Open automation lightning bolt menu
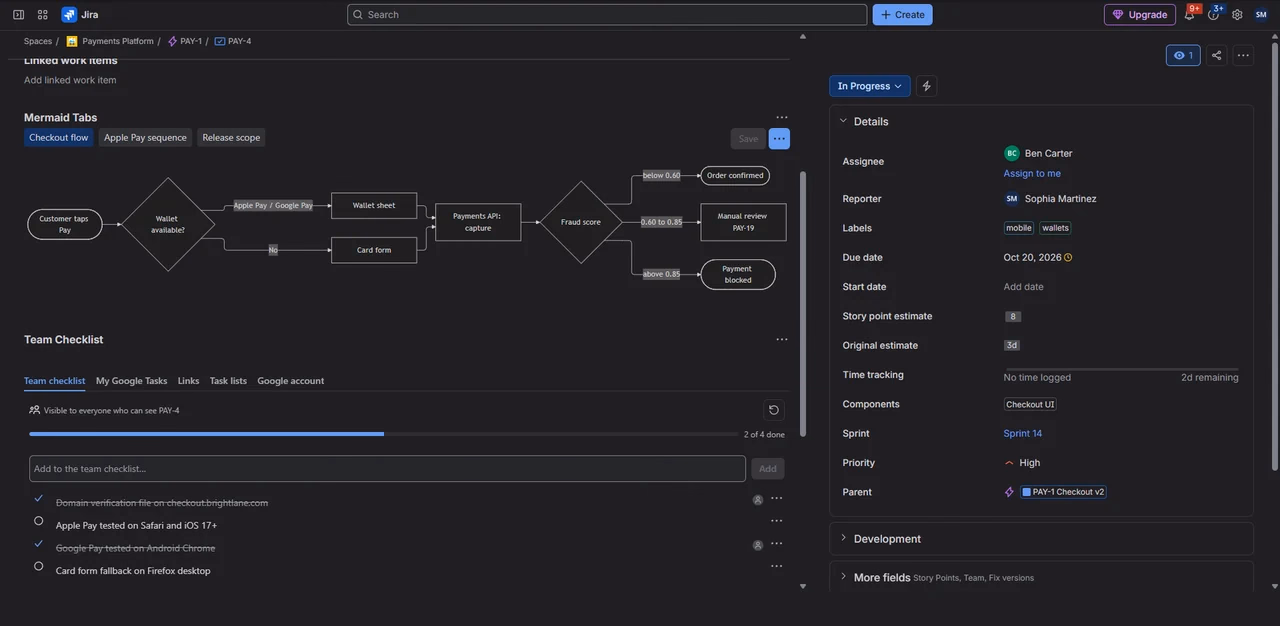Image resolution: width=1280 pixels, height=626 pixels. pyautogui.click(x=926, y=86)
